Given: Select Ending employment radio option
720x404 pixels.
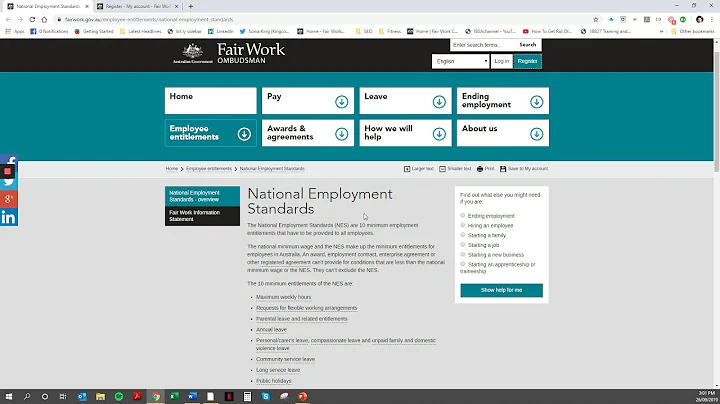Looking at the screenshot, I should pos(463,215).
